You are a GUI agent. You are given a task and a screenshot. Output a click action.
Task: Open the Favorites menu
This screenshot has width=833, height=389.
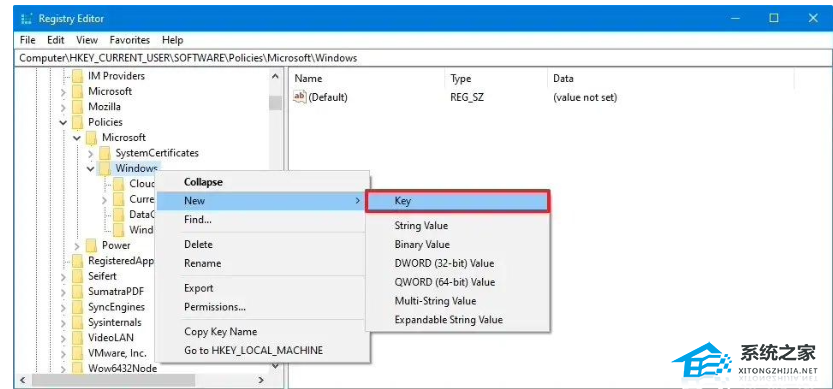point(130,40)
